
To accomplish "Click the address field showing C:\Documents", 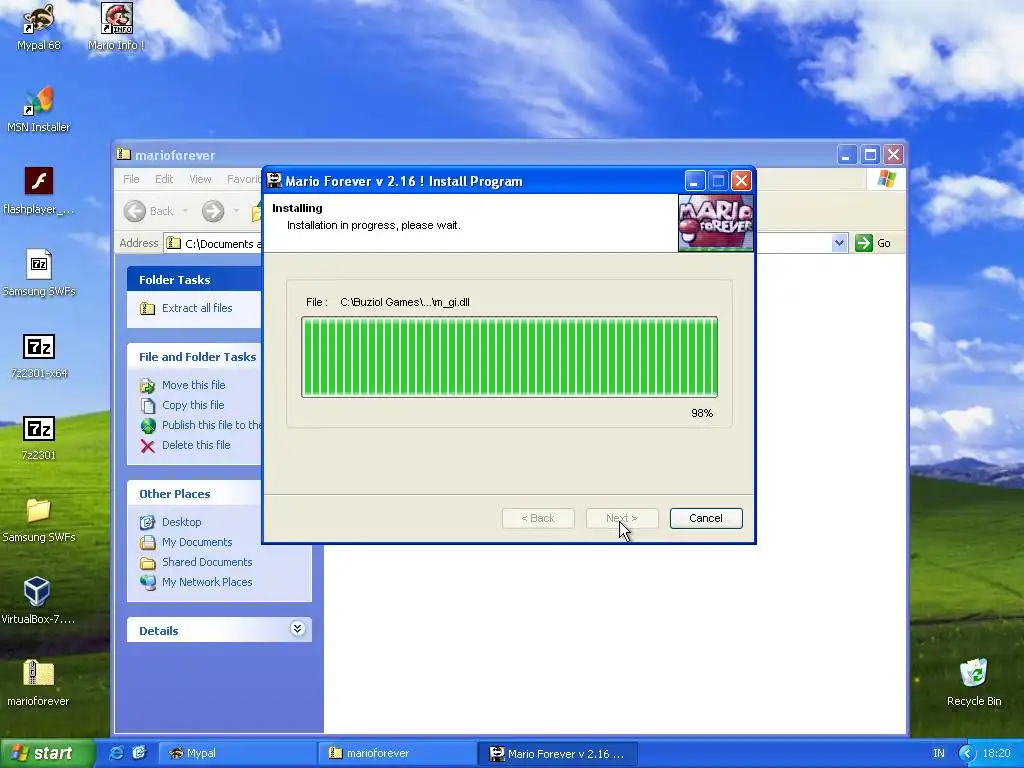I will point(213,244).
